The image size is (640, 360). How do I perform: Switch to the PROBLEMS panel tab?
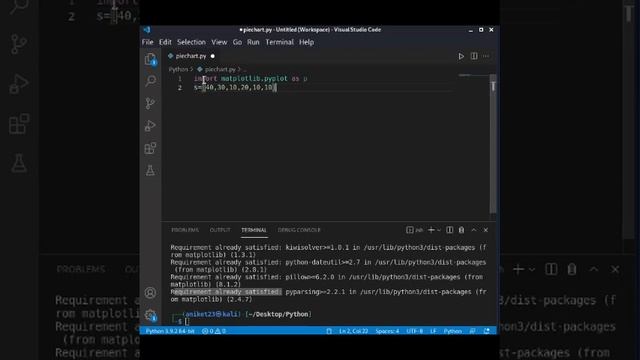coord(185,230)
